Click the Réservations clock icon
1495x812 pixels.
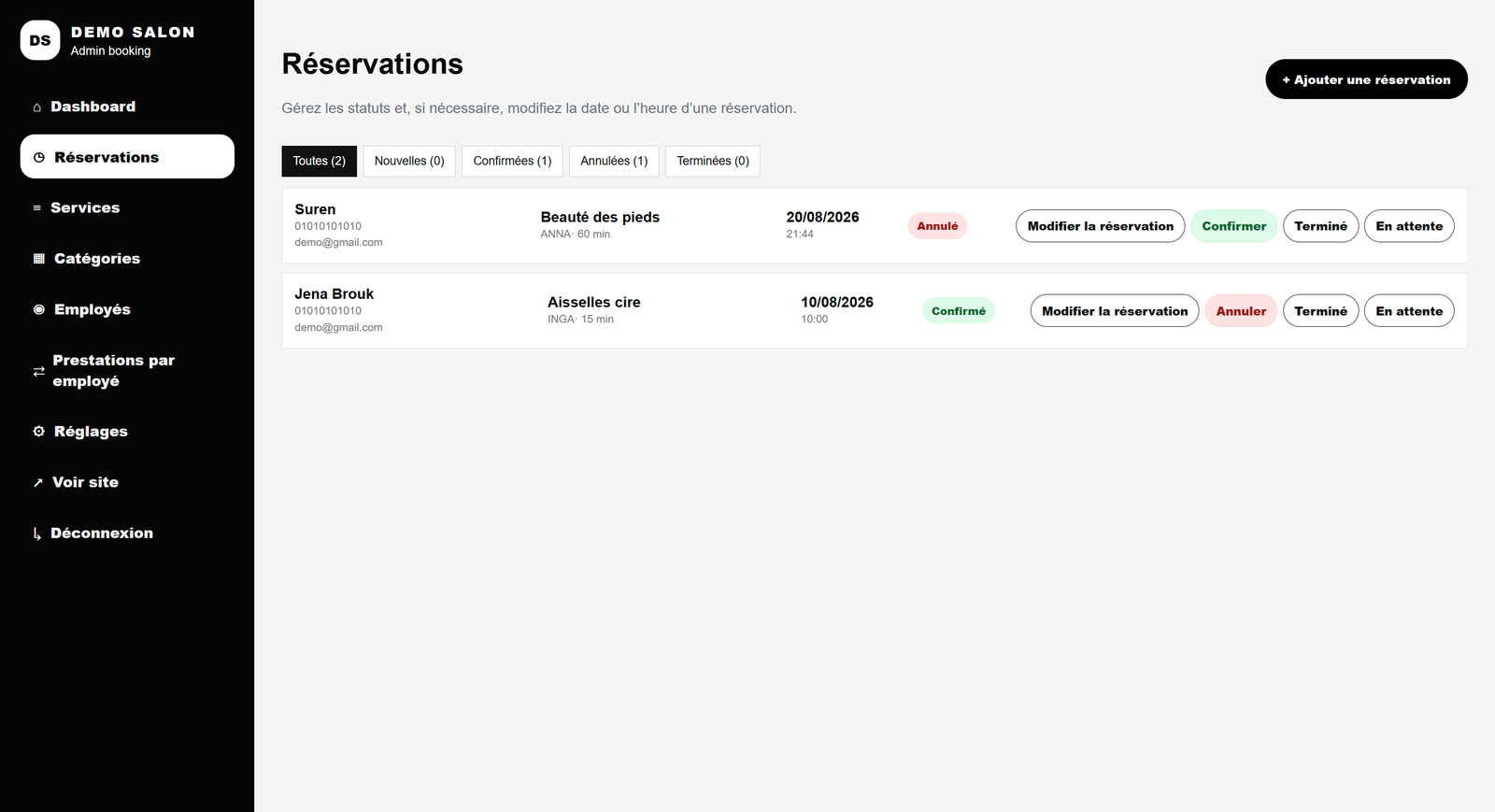click(39, 157)
